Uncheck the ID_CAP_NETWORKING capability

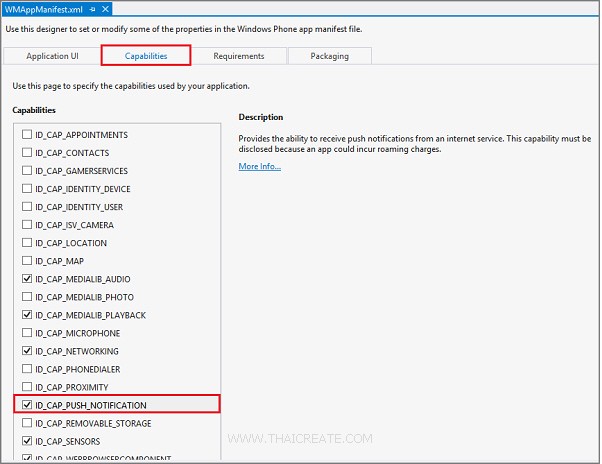click(x=27, y=351)
